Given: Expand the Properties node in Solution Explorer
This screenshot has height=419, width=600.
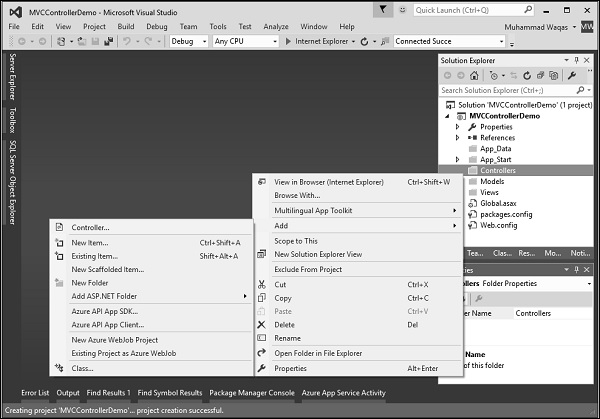Looking at the screenshot, I should pyautogui.click(x=458, y=127).
